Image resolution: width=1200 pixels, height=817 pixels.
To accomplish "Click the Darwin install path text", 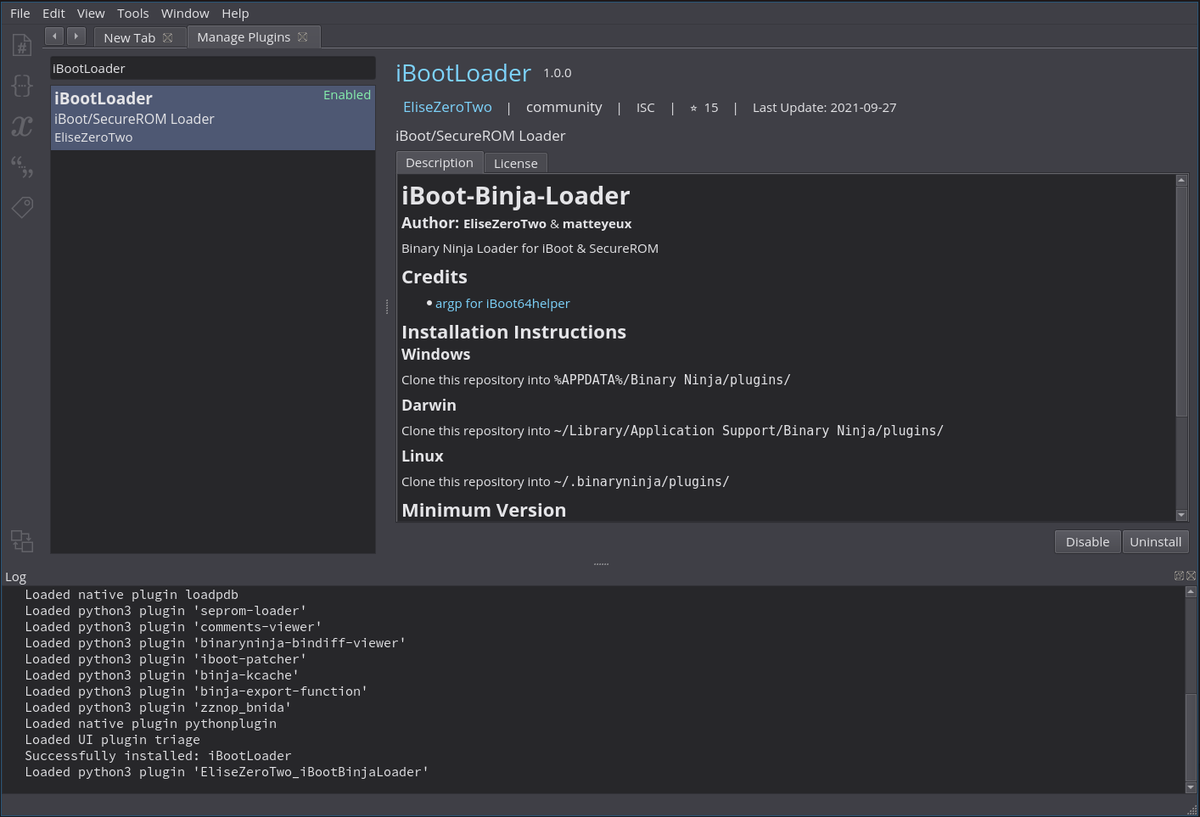I will tap(748, 431).
